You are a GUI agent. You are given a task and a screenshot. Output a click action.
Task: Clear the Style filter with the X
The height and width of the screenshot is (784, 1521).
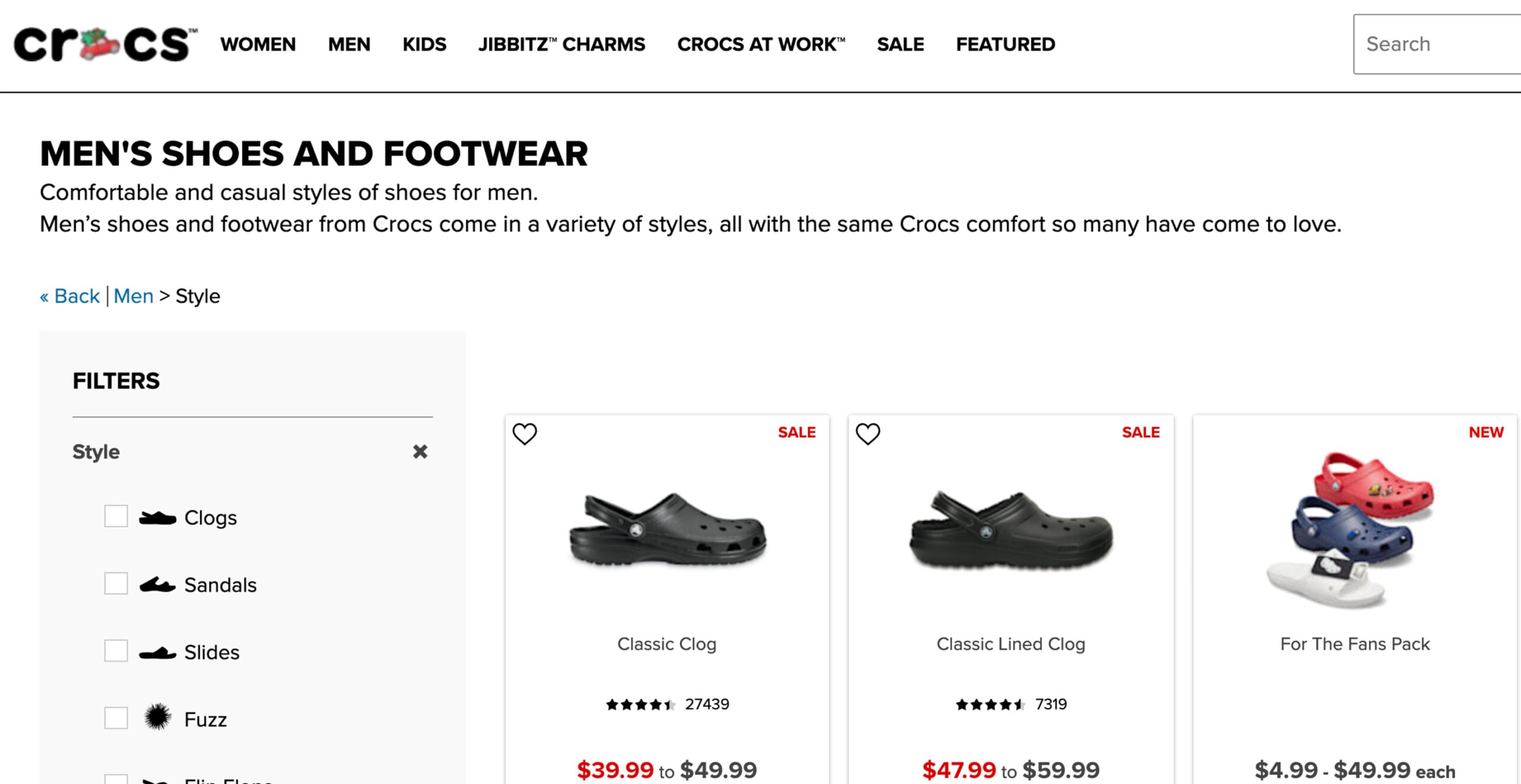(421, 451)
